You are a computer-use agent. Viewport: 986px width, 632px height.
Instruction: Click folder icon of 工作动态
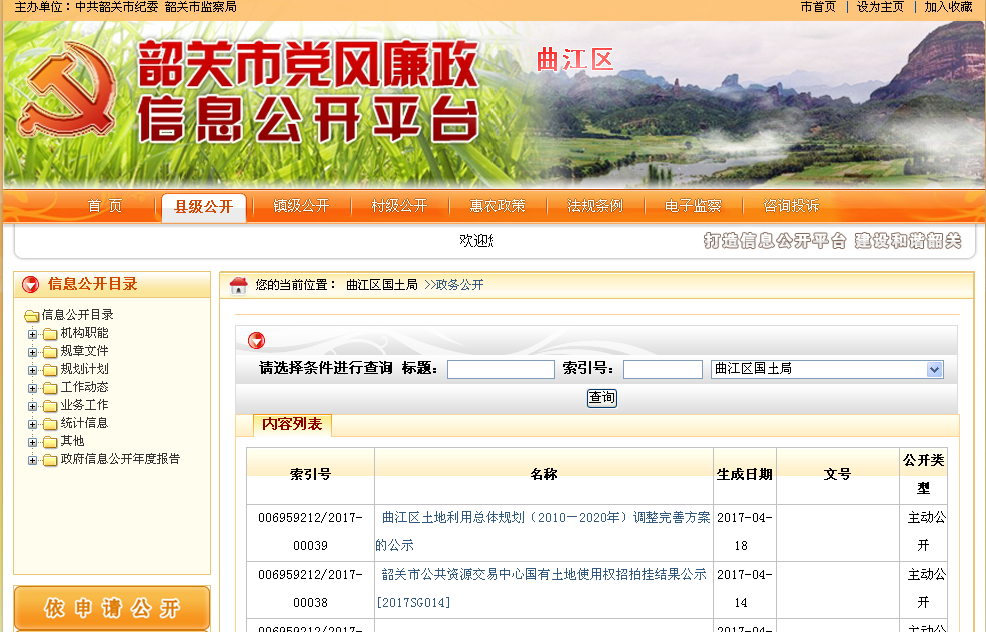point(50,388)
